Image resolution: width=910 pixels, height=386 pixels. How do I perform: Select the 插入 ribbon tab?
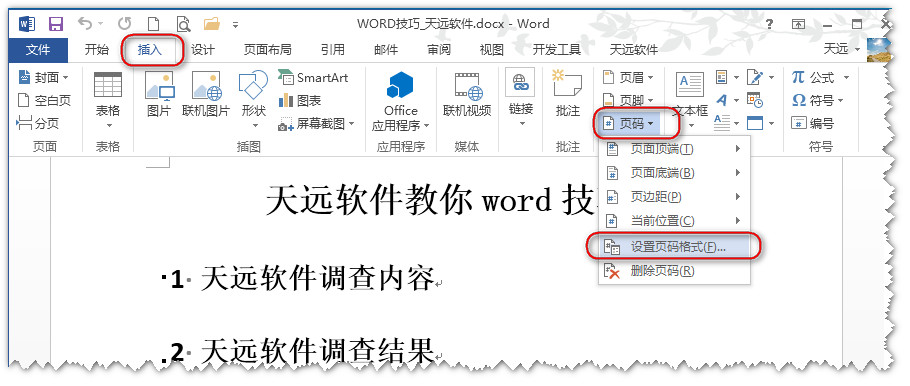[x=150, y=50]
